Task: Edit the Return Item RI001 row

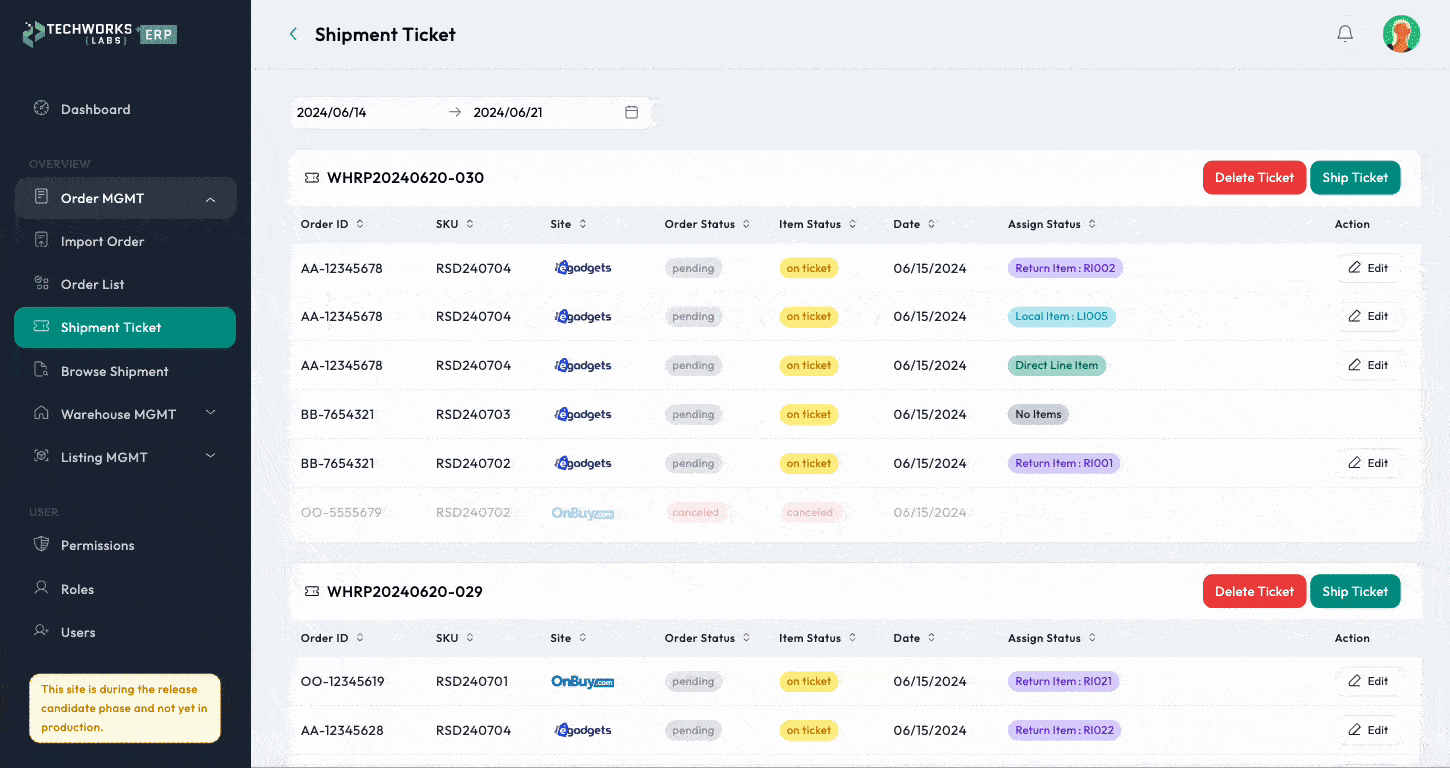Action: click(1368, 463)
